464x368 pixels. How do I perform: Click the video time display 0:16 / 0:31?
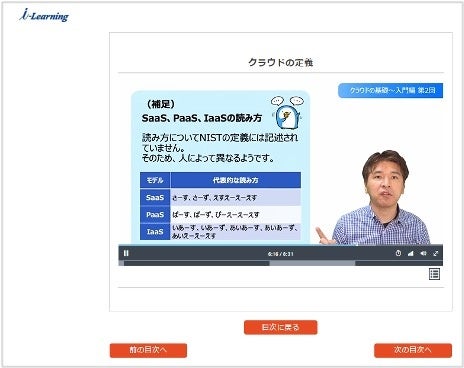click(281, 254)
